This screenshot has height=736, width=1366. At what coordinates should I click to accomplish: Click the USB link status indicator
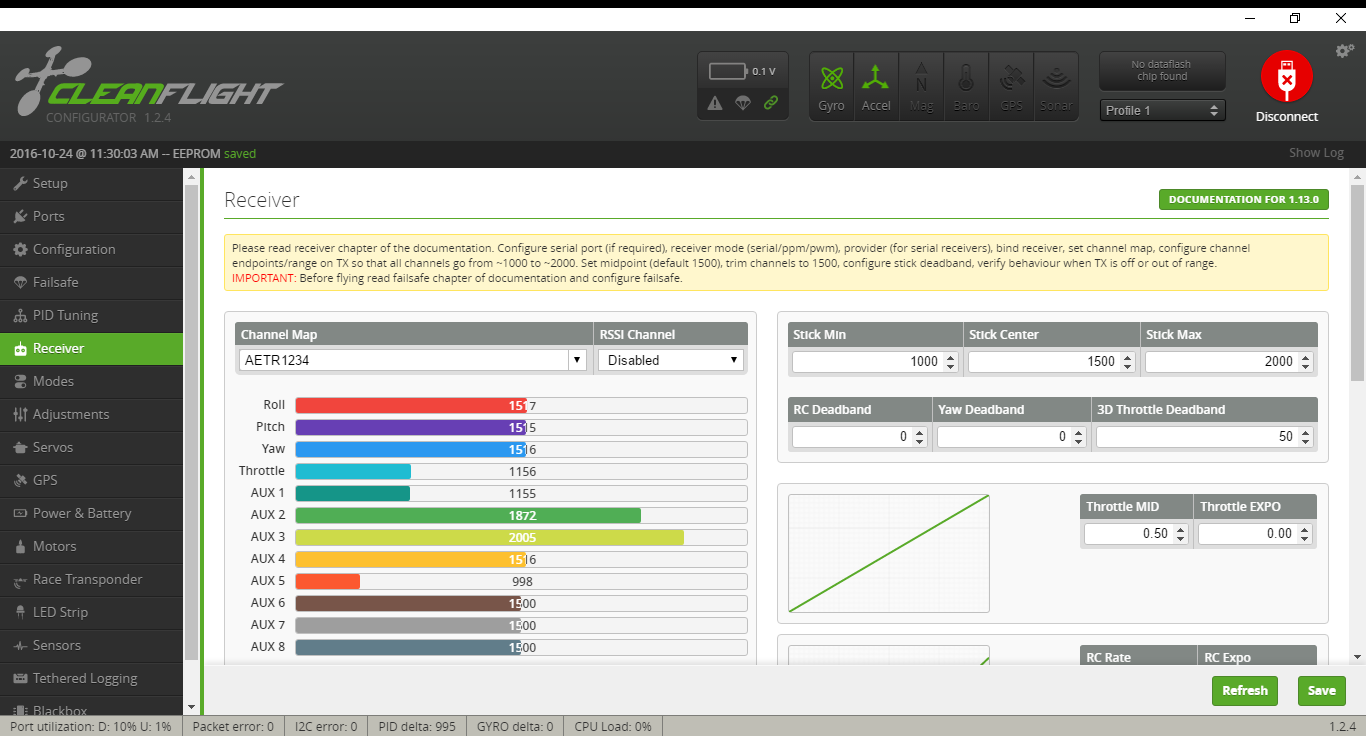pyautogui.click(x=770, y=103)
